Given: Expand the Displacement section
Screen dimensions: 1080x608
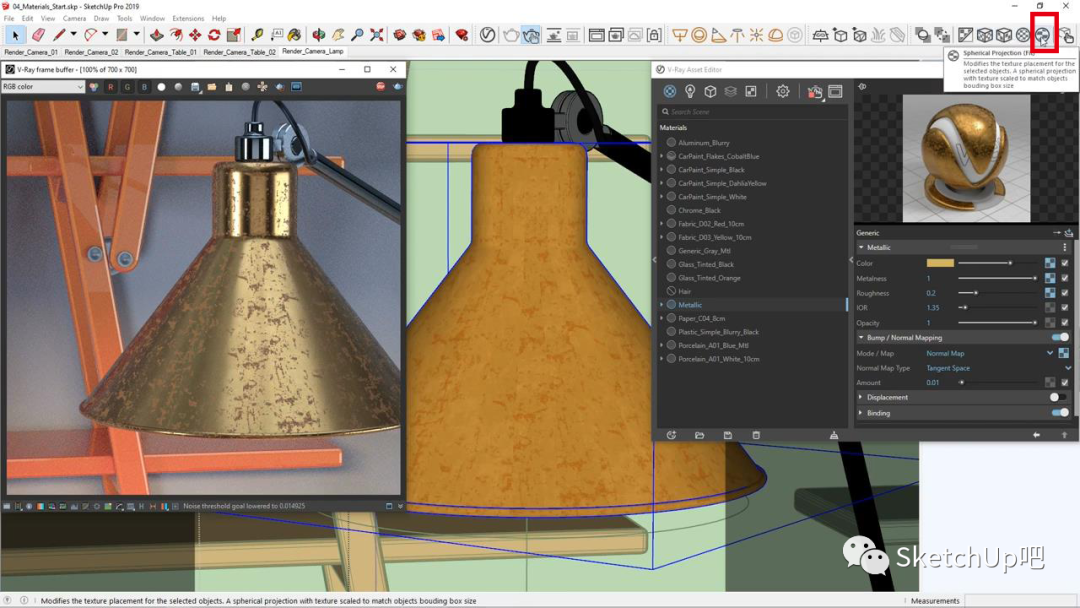Looking at the screenshot, I should (861, 397).
